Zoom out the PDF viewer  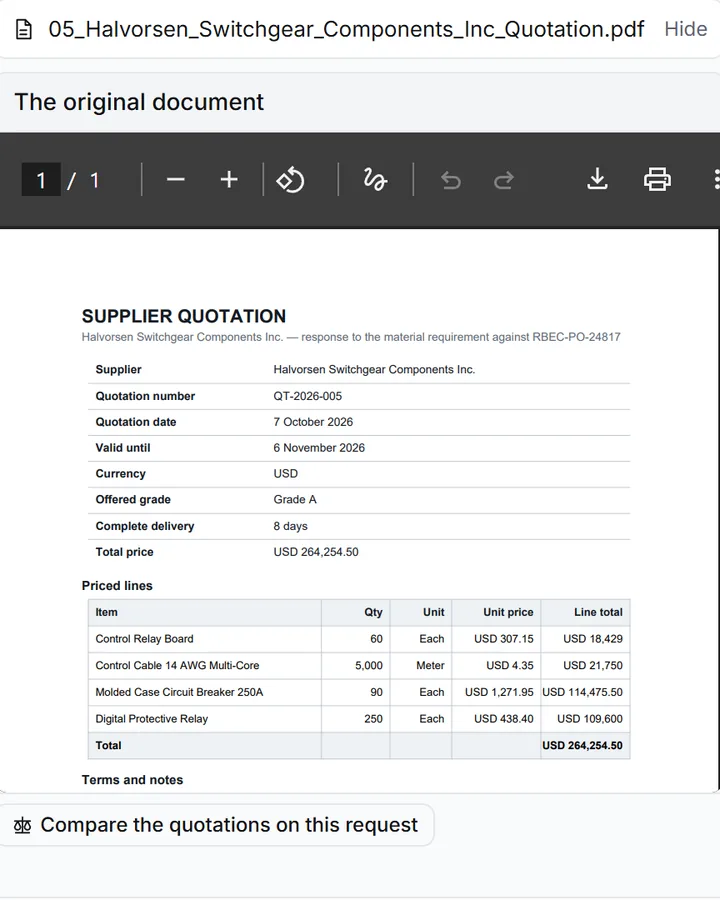(176, 180)
